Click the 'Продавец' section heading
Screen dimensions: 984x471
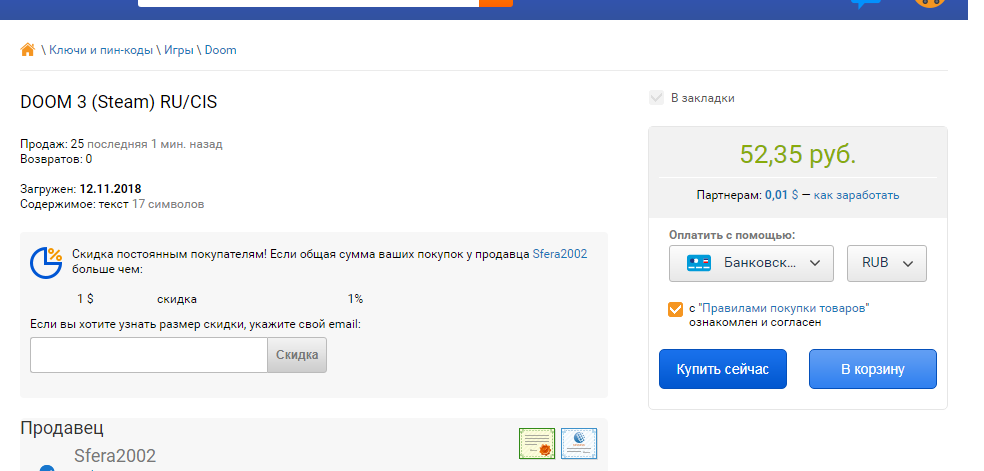[x=62, y=428]
